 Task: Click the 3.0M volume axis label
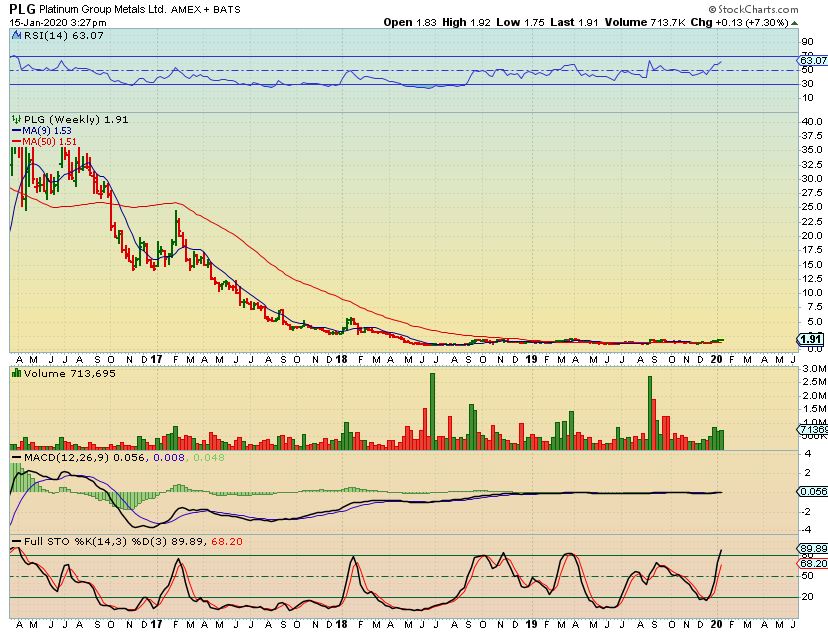(814, 368)
